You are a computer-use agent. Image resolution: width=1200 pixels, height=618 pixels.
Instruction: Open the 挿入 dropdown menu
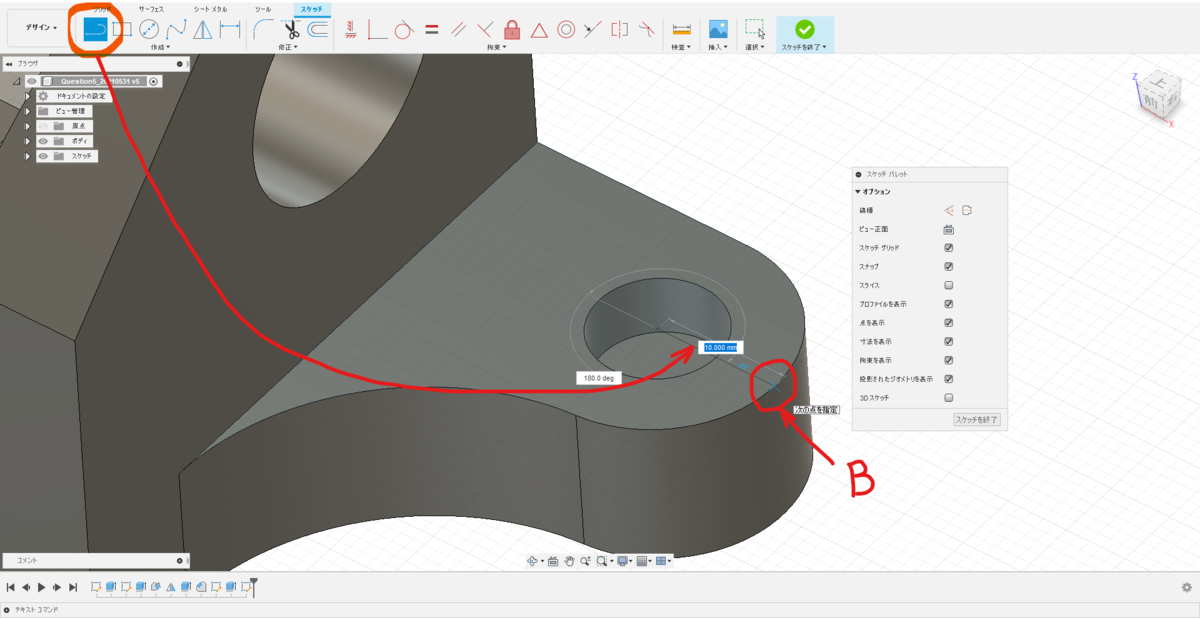[717, 47]
